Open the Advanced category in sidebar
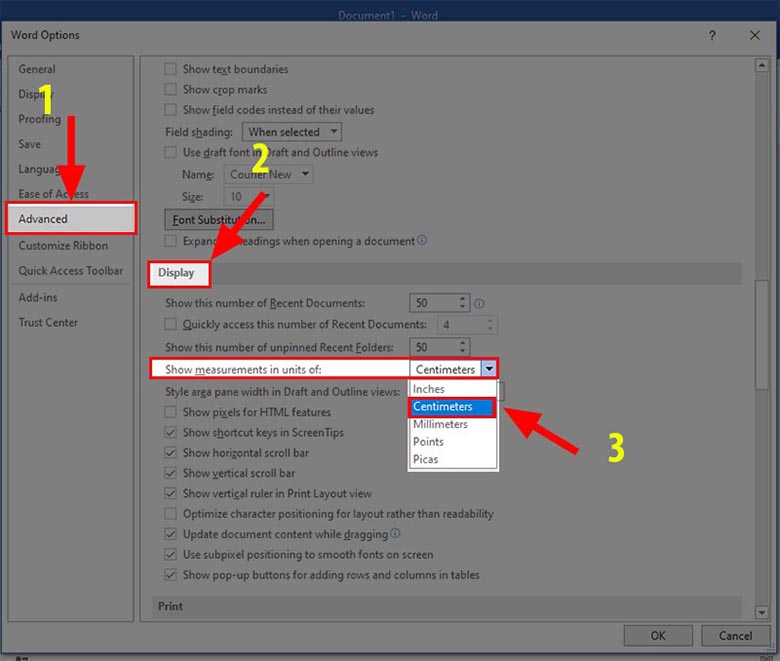The width and height of the screenshot is (780, 661). (70, 219)
